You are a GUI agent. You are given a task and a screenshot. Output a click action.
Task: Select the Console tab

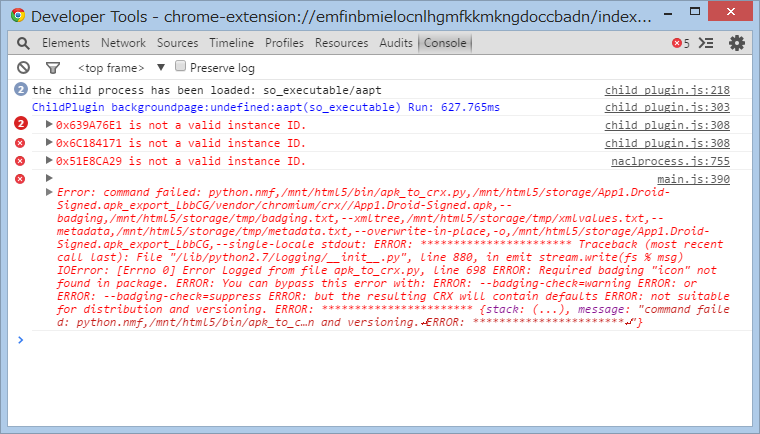(x=445, y=43)
